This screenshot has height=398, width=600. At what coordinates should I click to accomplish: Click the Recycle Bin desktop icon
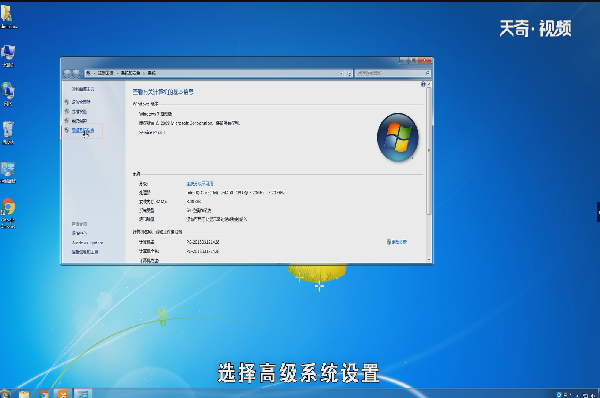click(8, 132)
